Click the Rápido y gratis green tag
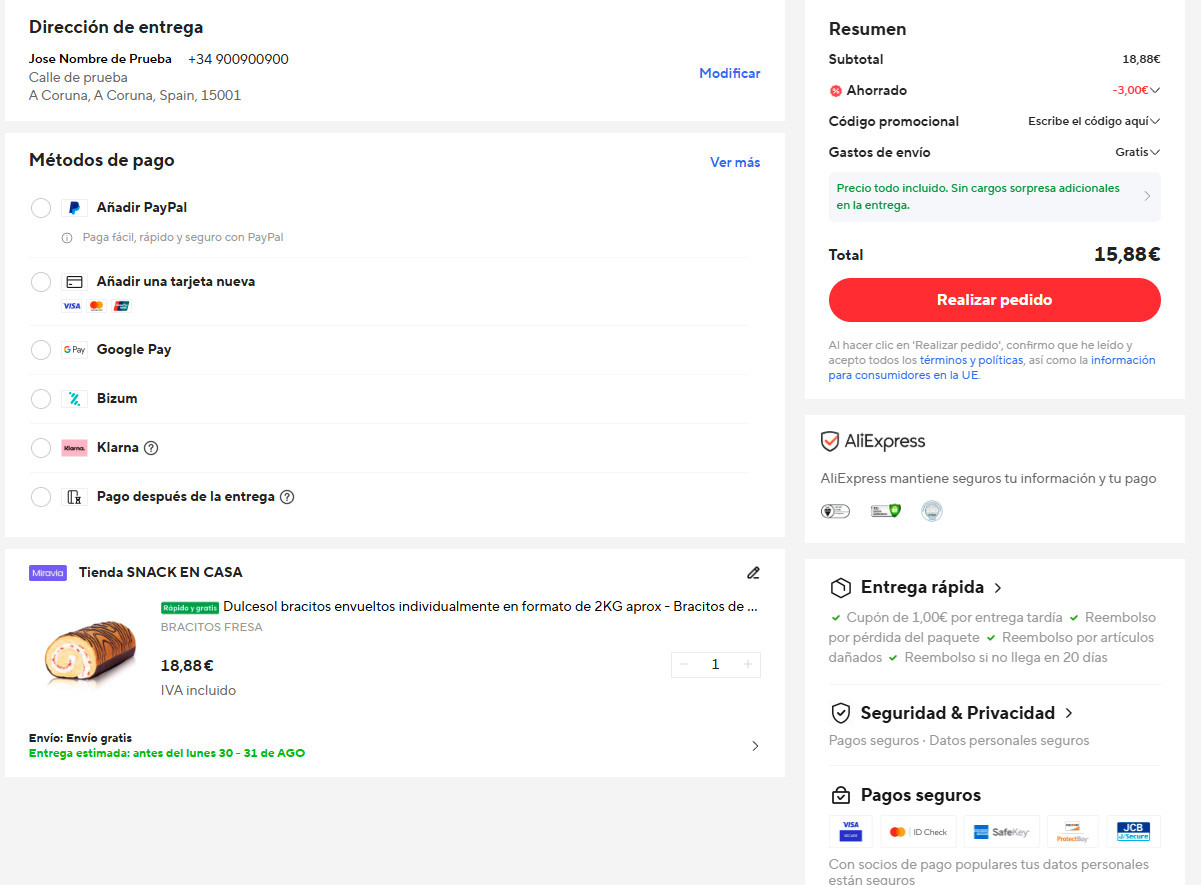The image size is (1201, 885). tap(190, 607)
